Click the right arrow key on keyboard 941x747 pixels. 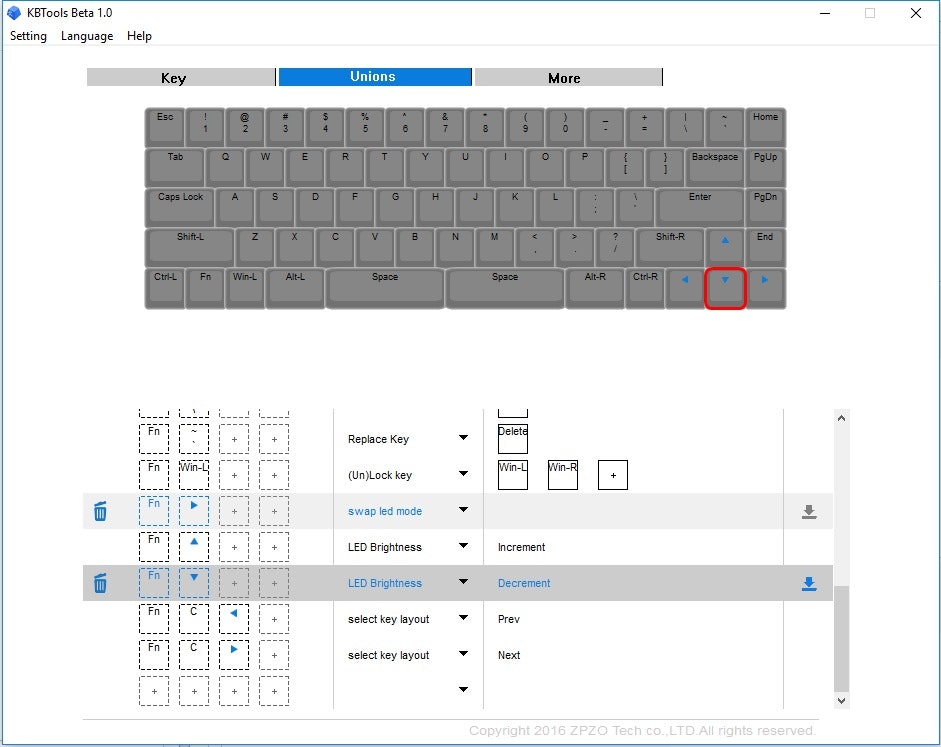click(x=765, y=288)
